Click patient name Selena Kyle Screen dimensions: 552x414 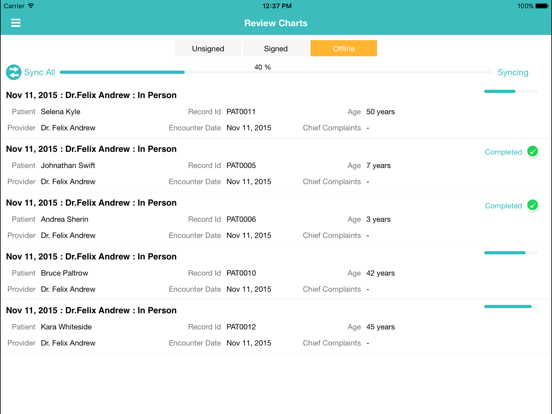pos(61,112)
